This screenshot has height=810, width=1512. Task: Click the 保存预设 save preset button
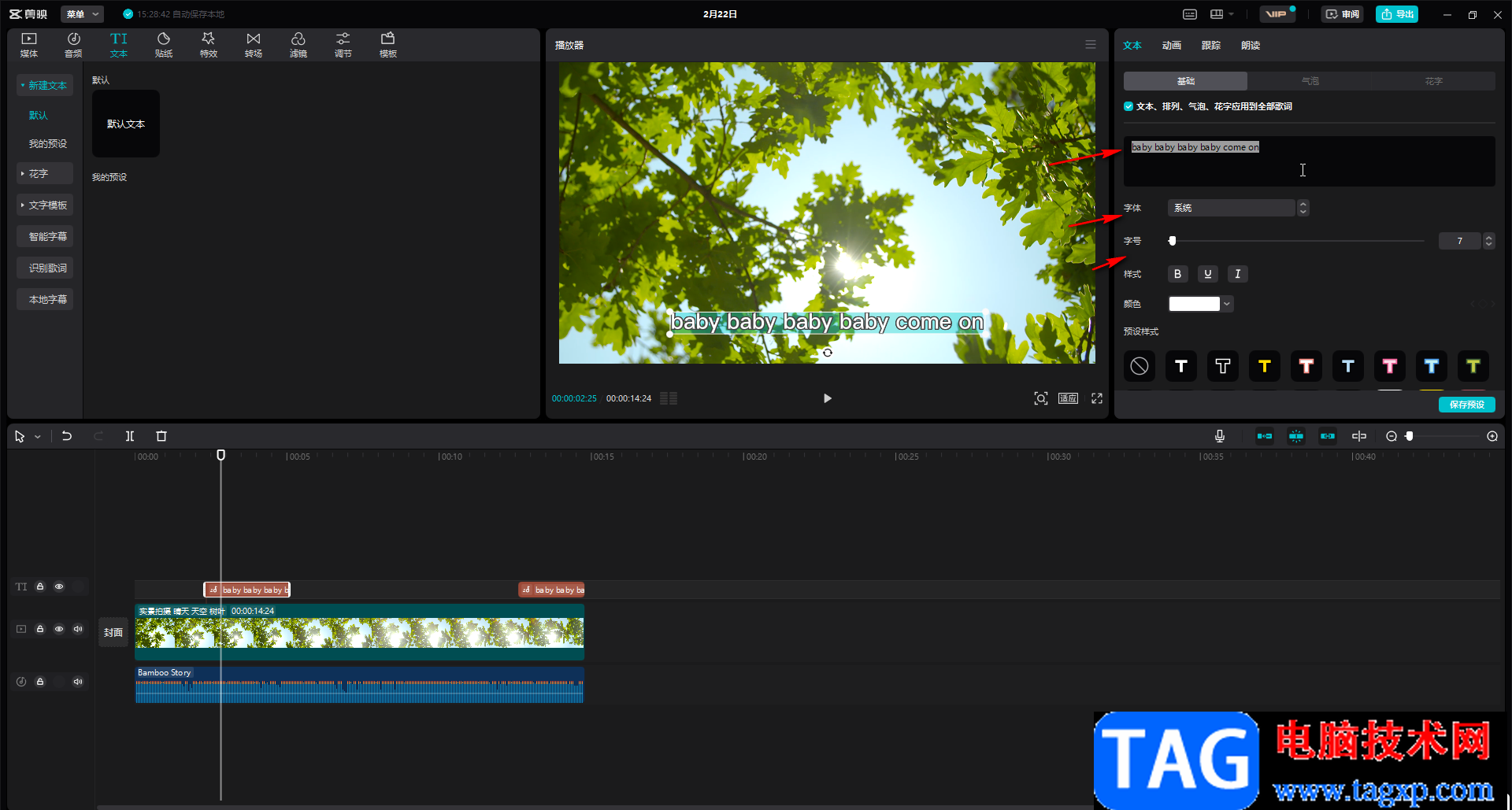click(1466, 405)
